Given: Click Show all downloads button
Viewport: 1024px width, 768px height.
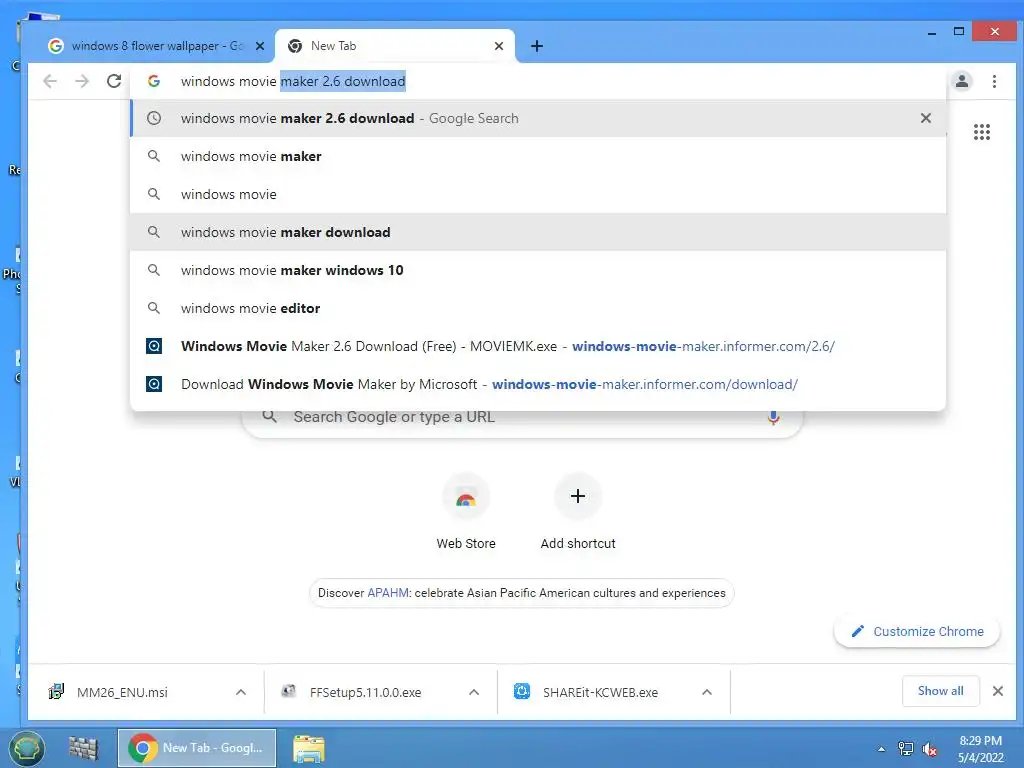Looking at the screenshot, I should coord(940,691).
